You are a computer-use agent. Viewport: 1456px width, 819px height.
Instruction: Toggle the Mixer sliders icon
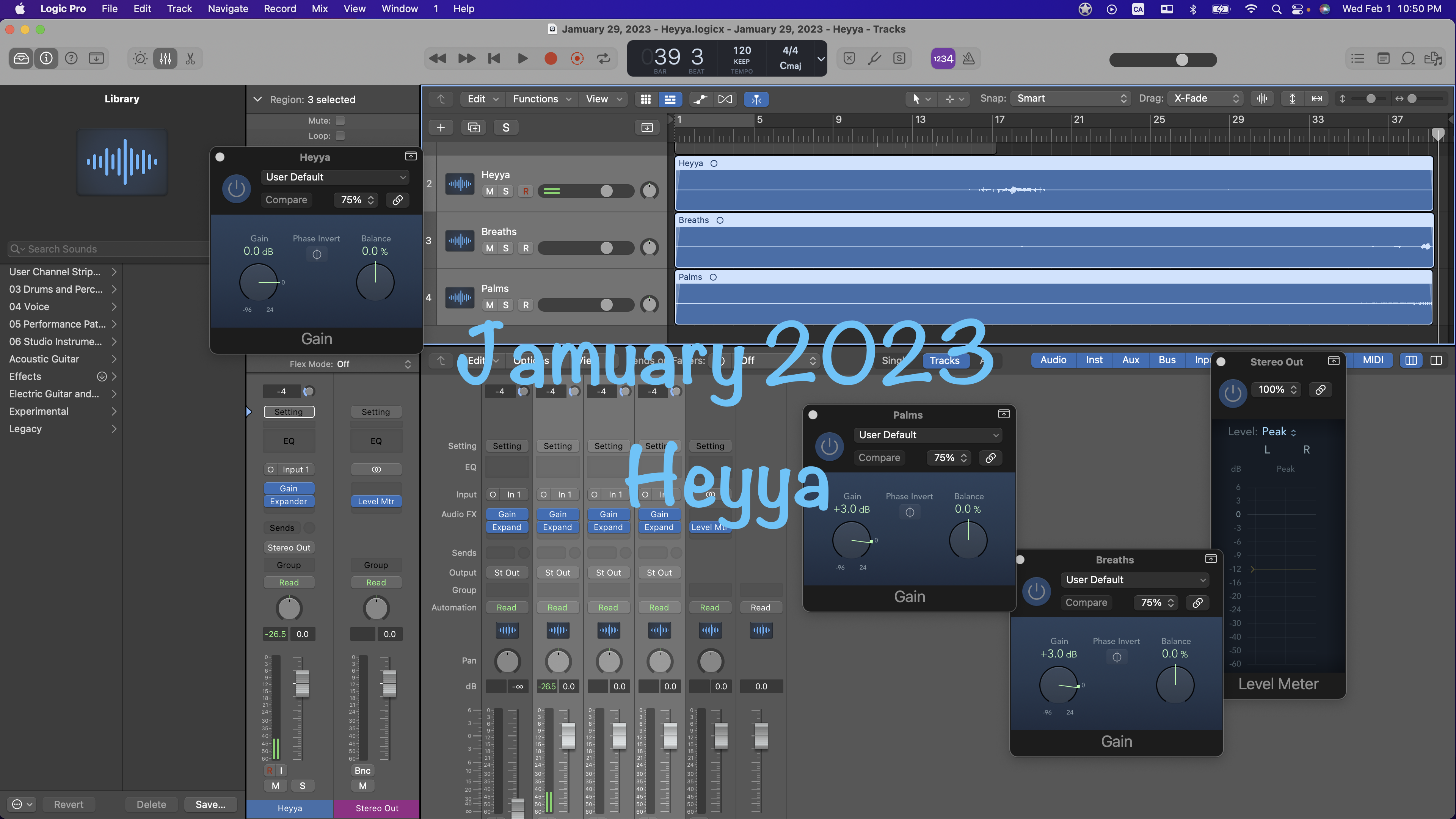click(x=165, y=58)
